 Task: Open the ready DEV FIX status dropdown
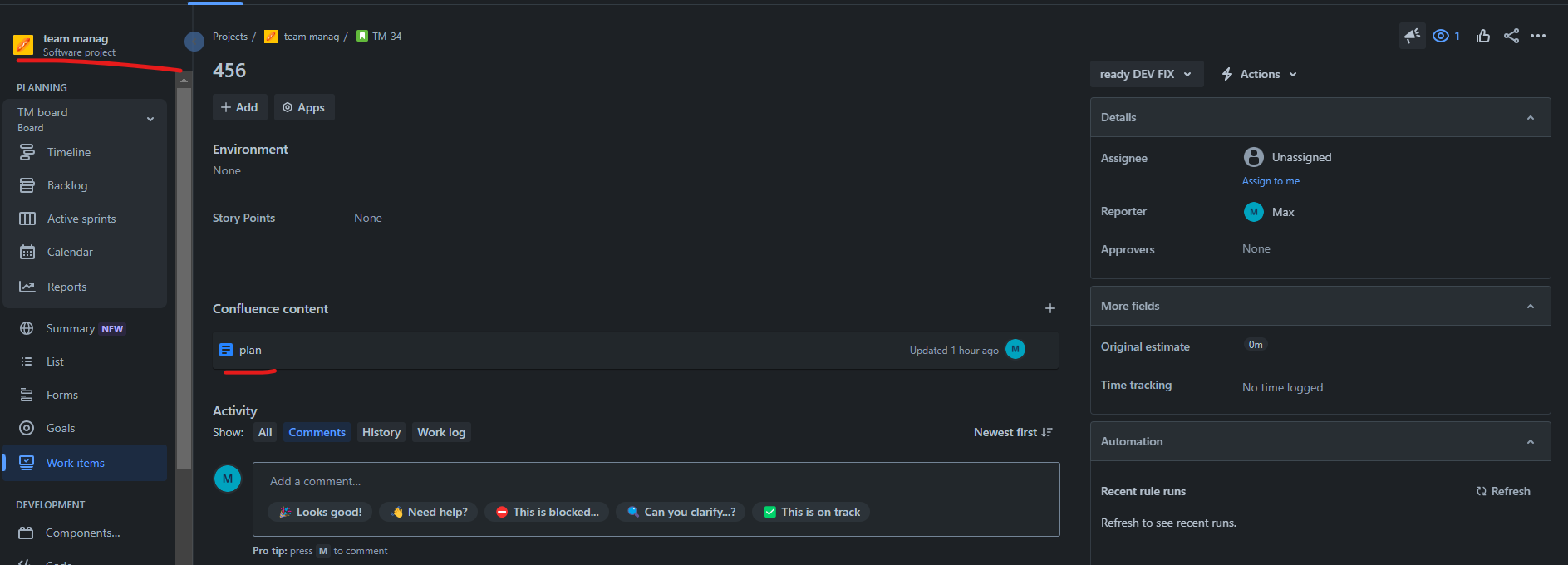1146,74
